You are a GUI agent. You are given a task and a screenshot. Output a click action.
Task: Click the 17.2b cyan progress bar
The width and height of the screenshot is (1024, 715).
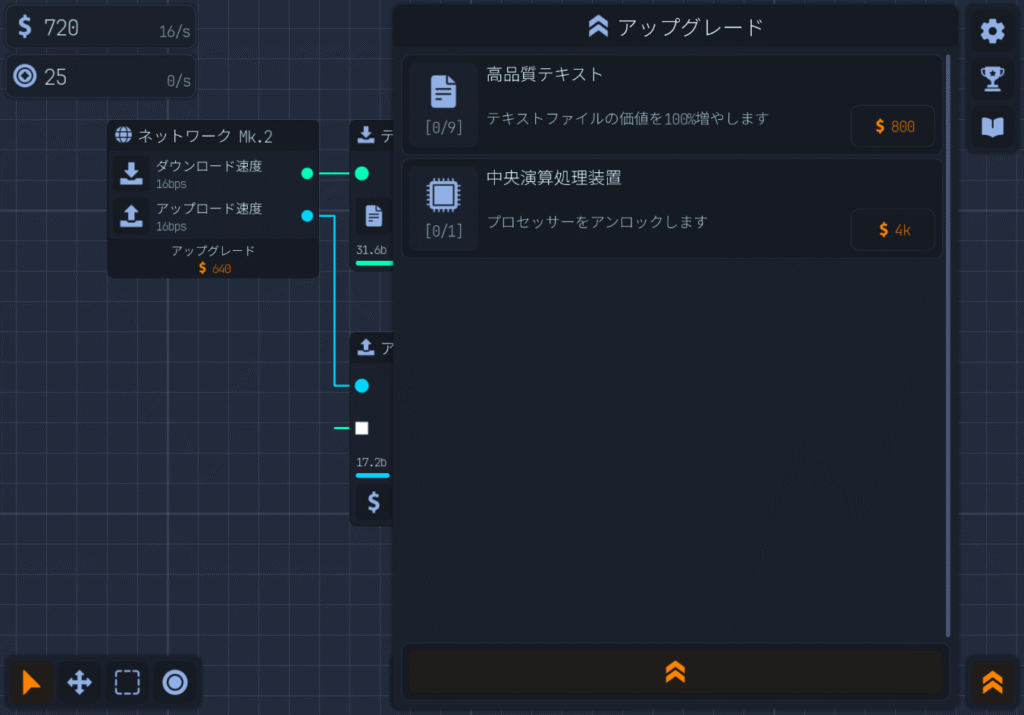pyautogui.click(x=373, y=476)
